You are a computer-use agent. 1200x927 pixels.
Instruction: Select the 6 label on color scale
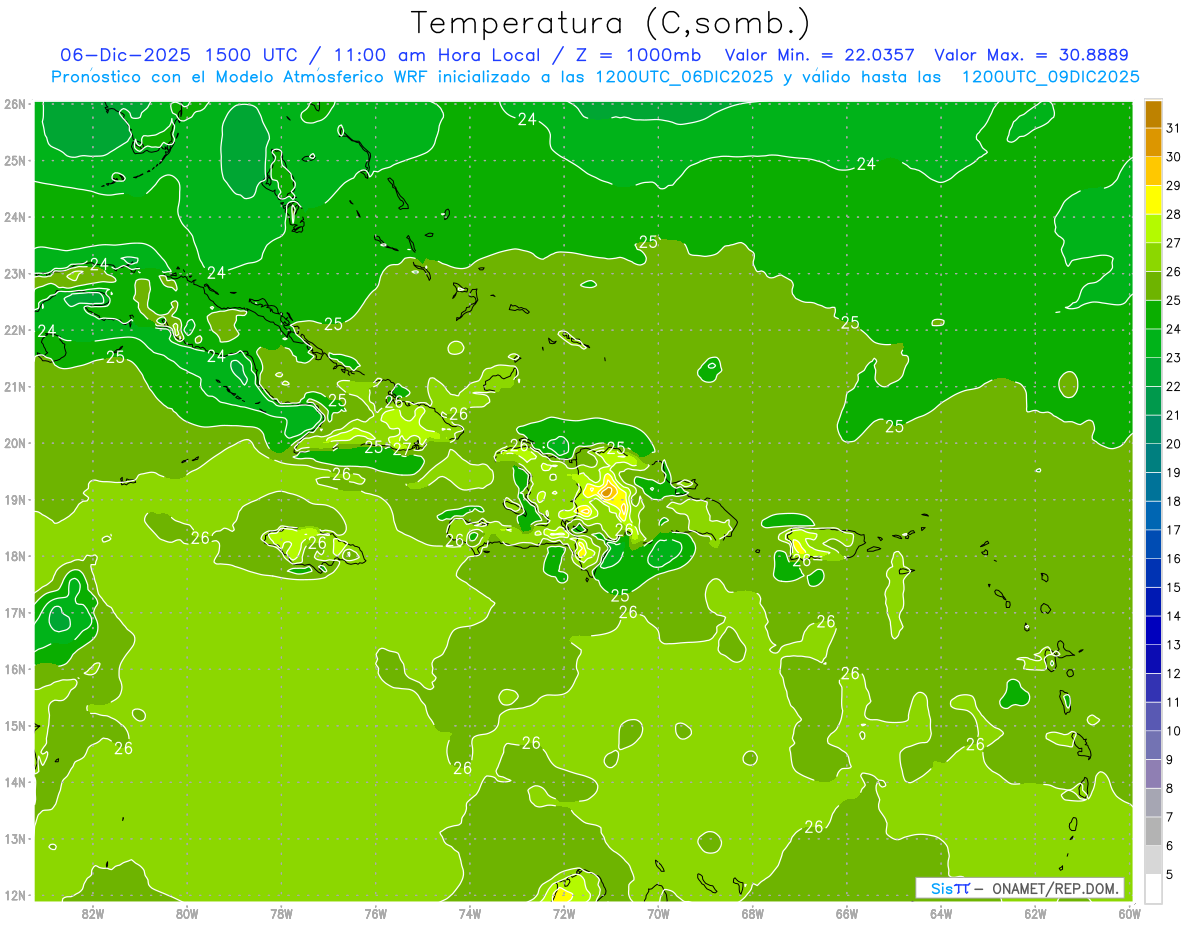[x=1170, y=846]
